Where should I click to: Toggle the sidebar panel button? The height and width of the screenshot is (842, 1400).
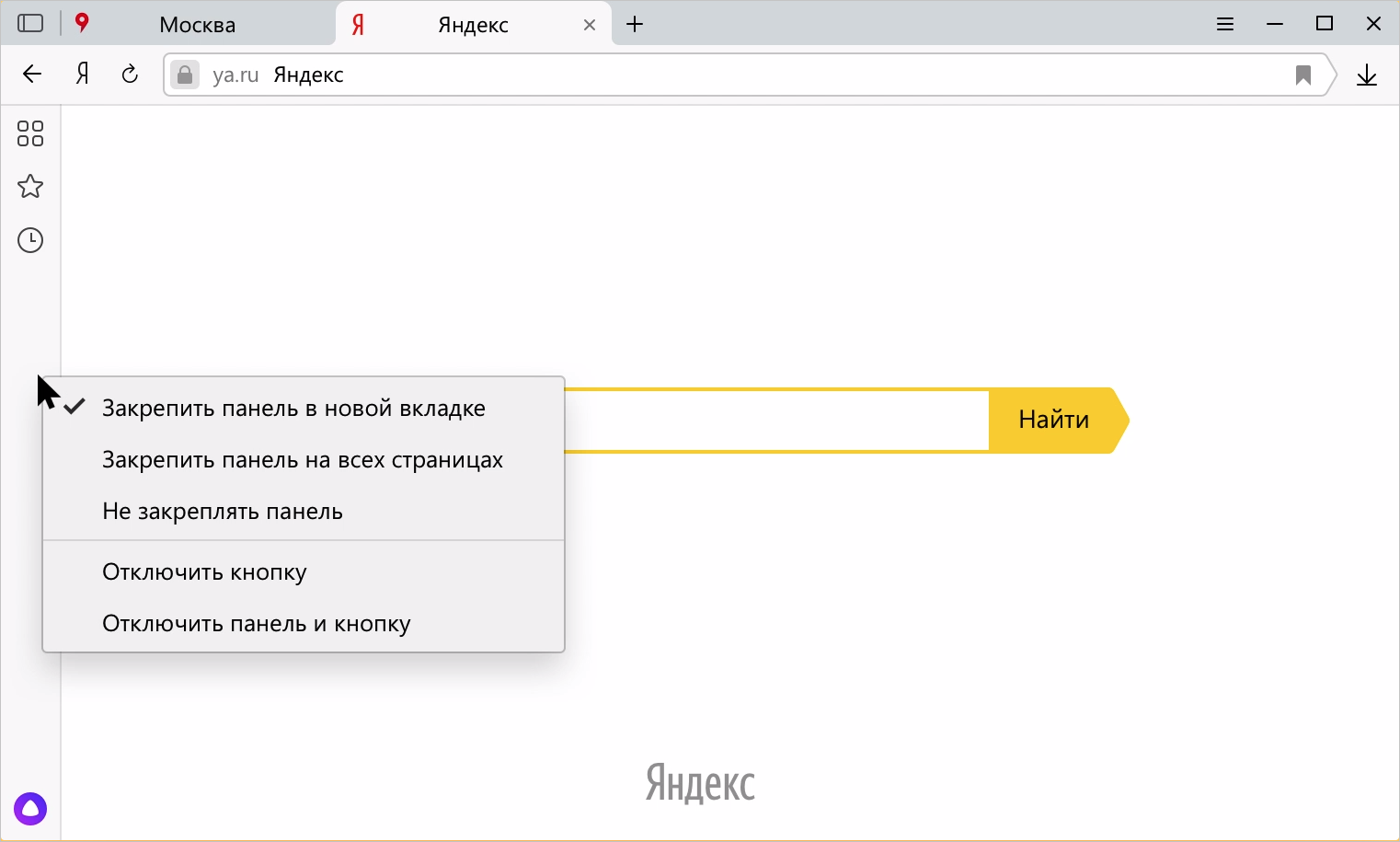tap(30, 23)
